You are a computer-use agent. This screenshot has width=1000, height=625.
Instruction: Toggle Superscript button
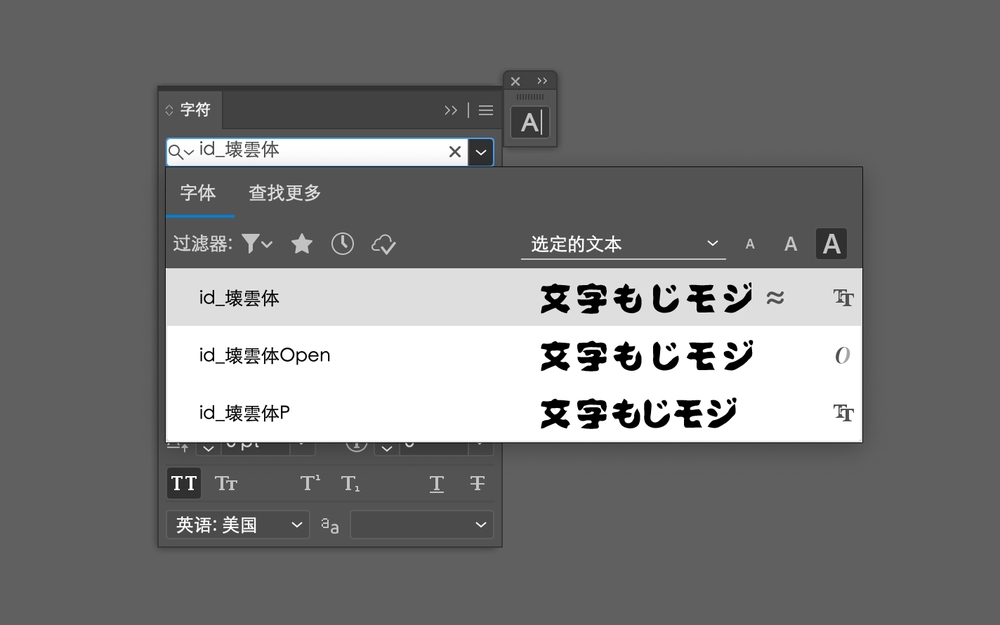click(310, 483)
